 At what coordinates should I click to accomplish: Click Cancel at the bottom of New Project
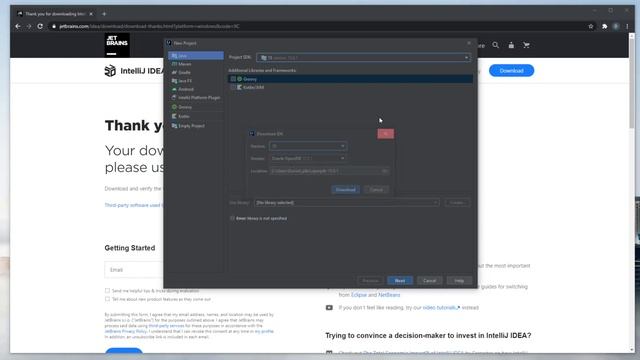[430, 280]
